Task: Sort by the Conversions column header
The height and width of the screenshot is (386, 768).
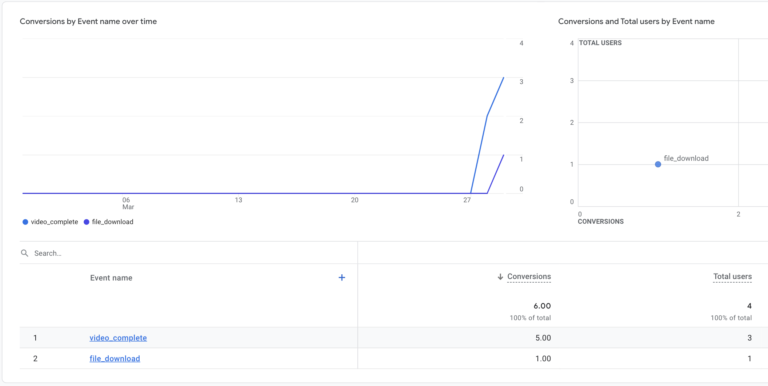Action: click(x=529, y=277)
